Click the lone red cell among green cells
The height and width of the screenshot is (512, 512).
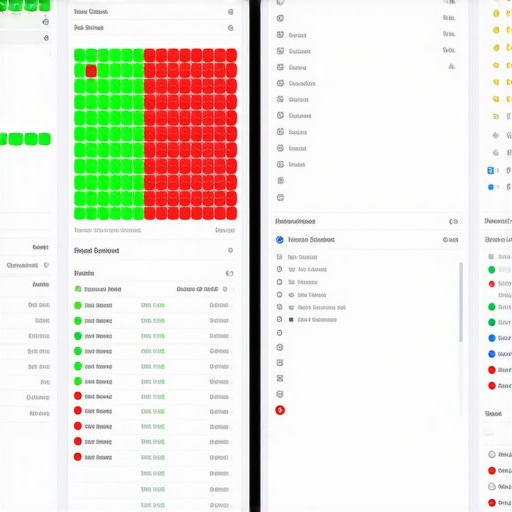point(91,71)
